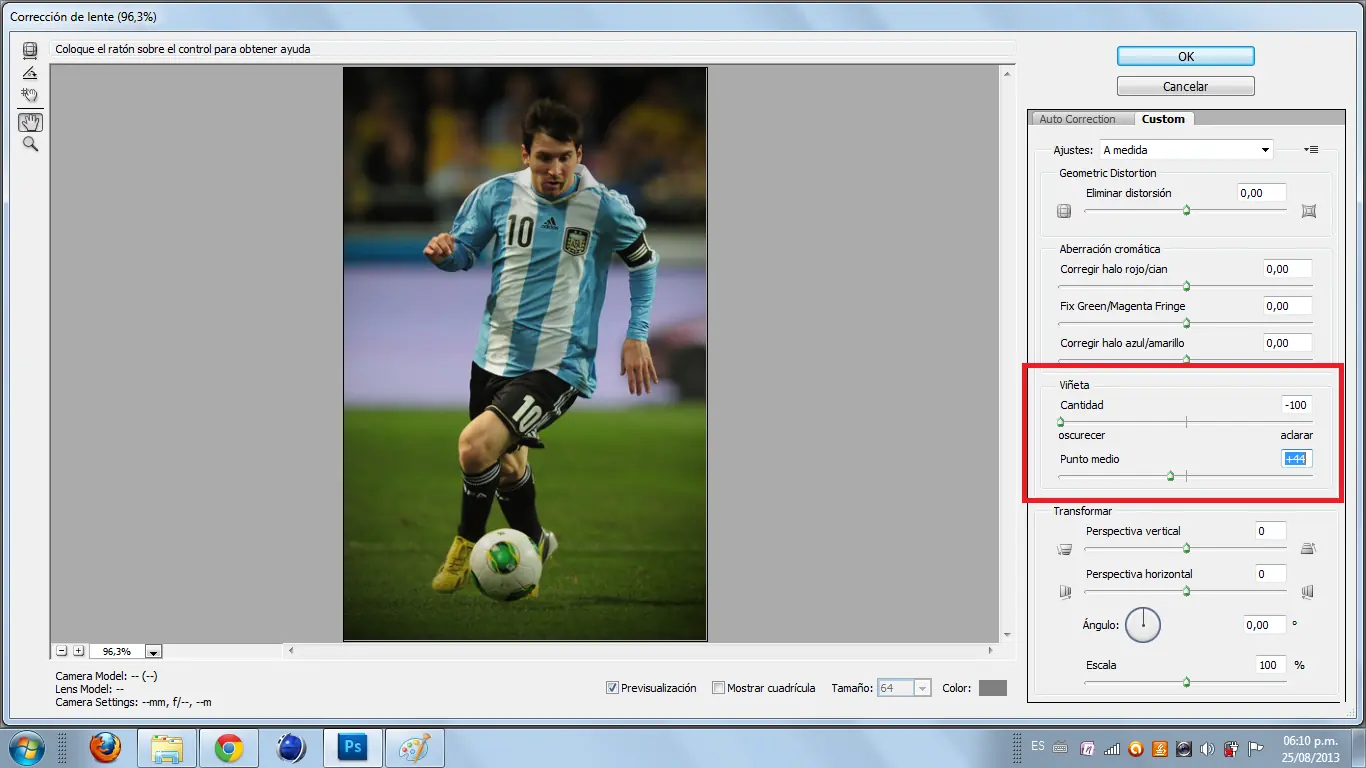The height and width of the screenshot is (768, 1366).
Task: Enable the Mostrar cuadrícula checkbox
Action: click(718, 688)
